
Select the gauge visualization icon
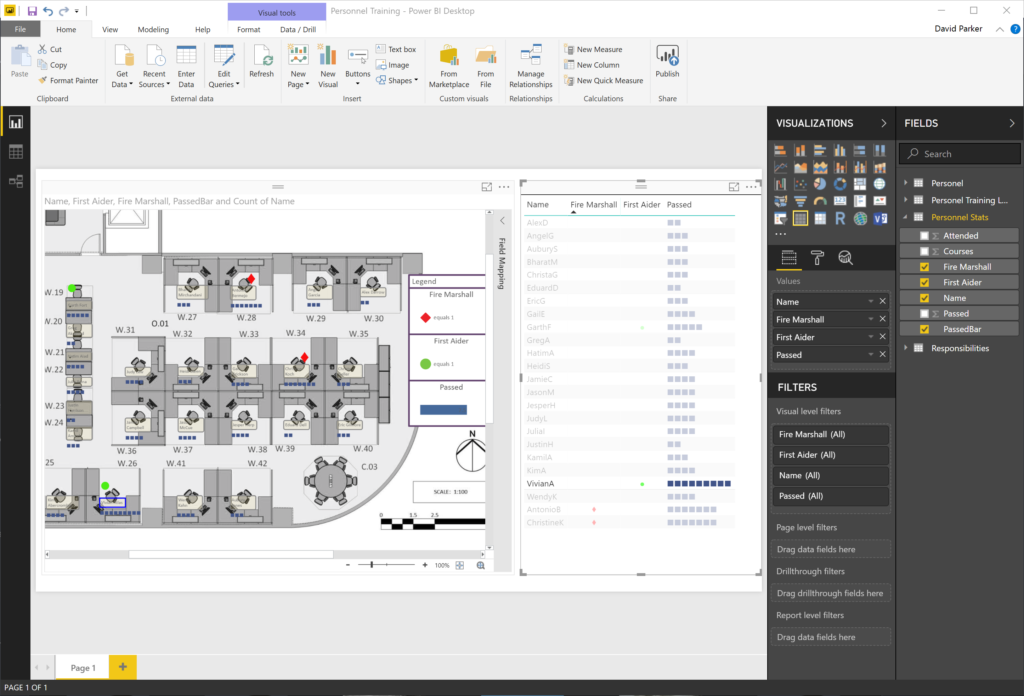[x=820, y=201]
